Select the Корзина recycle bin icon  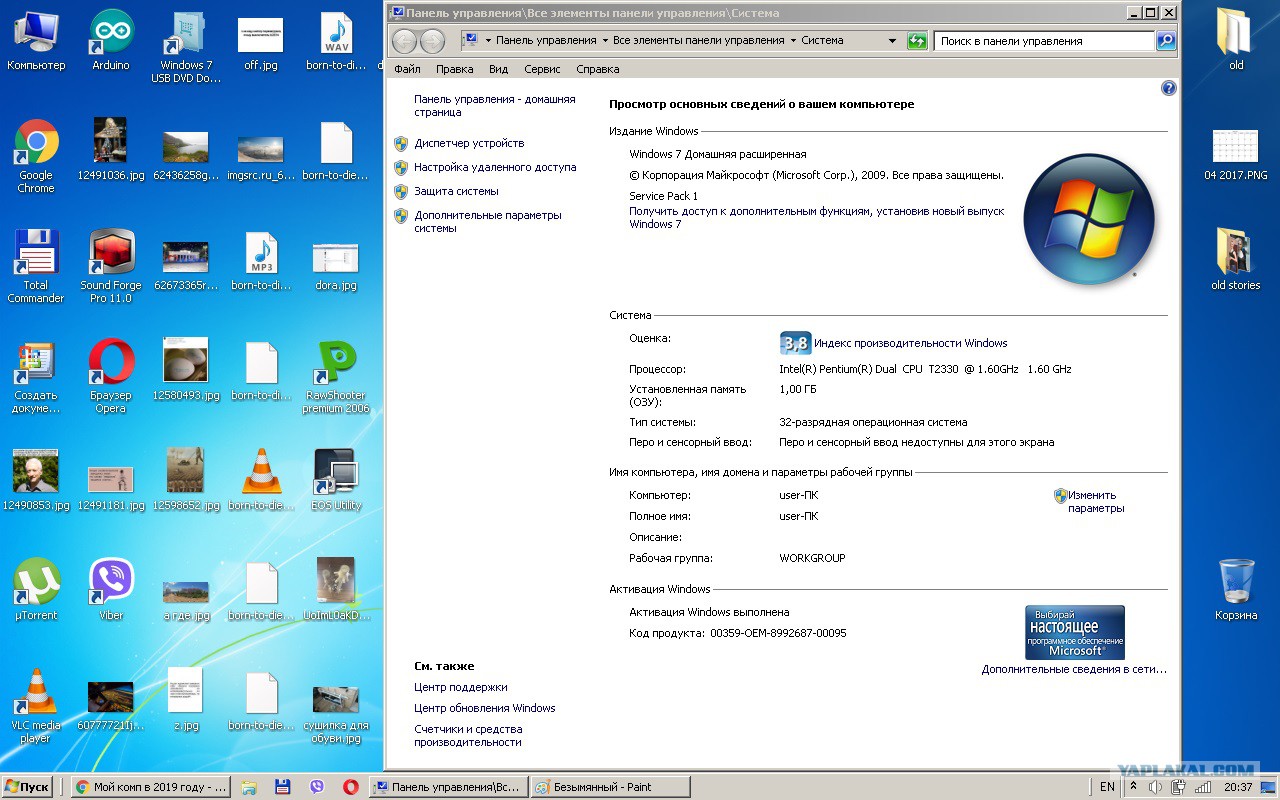click(1236, 590)
